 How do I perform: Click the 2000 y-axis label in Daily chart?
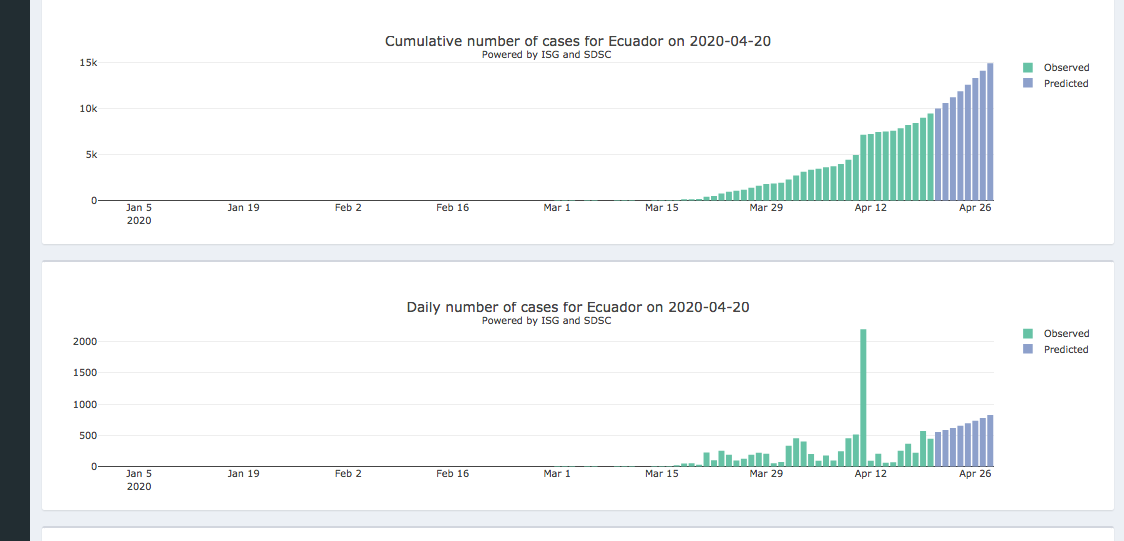(x=84, y=342)
